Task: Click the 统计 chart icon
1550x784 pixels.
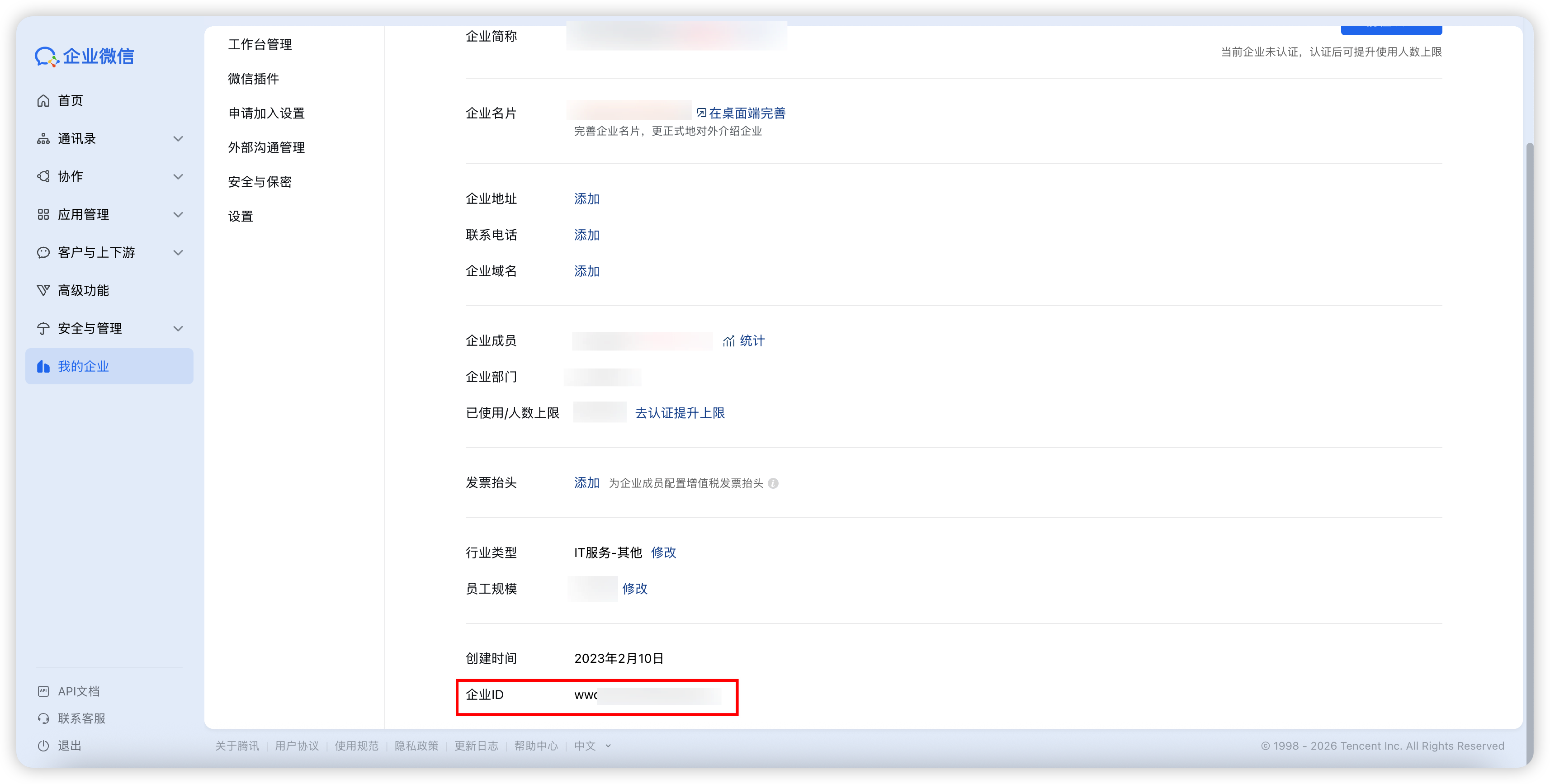Action: 729,341
